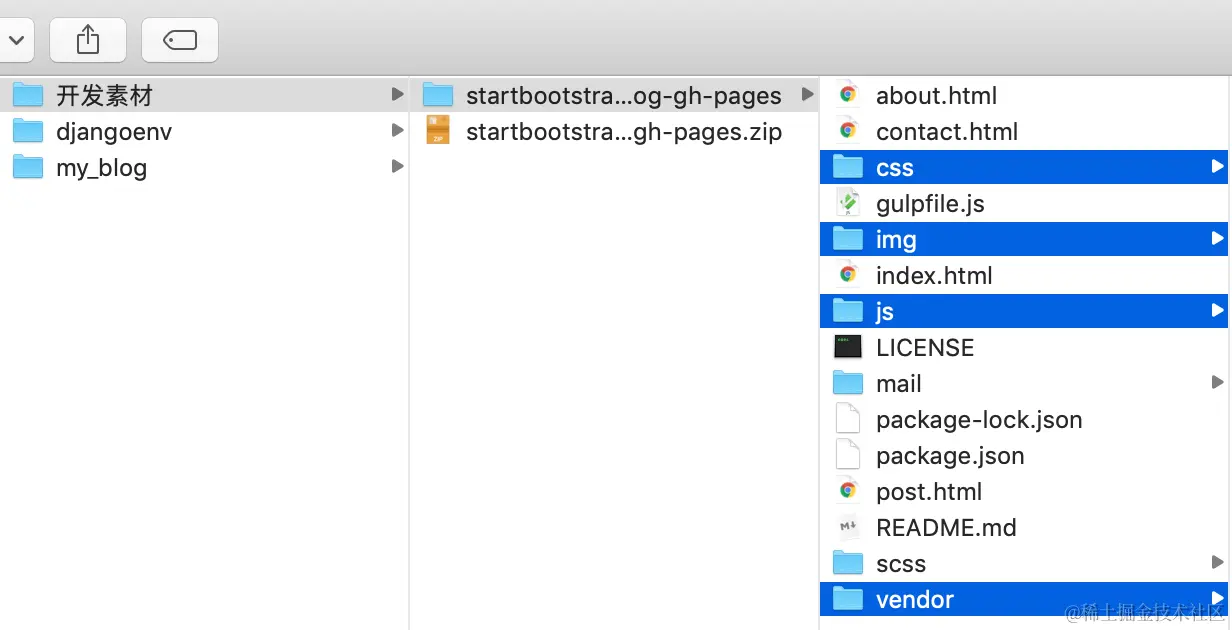Select the scss folder name
Image resolution: width=1232 pixels, height=630 pixels.
[901, 564]
